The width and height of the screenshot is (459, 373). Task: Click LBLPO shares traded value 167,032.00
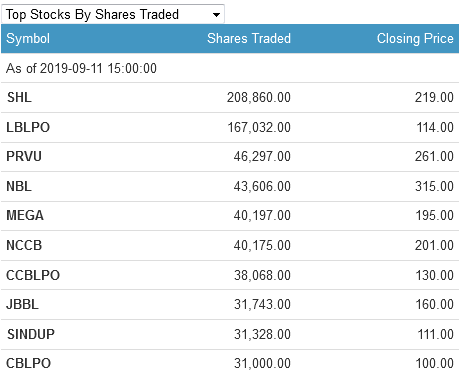[259, 127]
